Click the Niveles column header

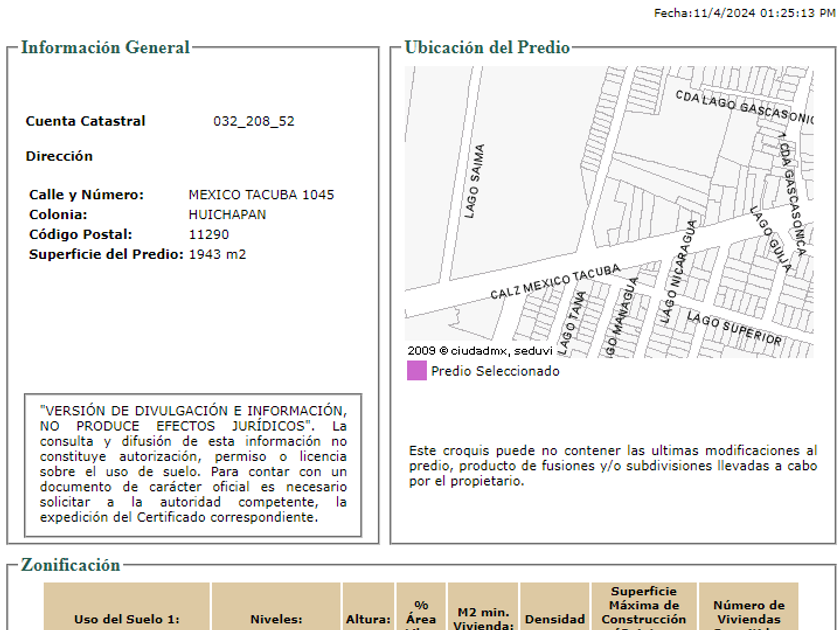pyautogui.click(x=275, y=618)
